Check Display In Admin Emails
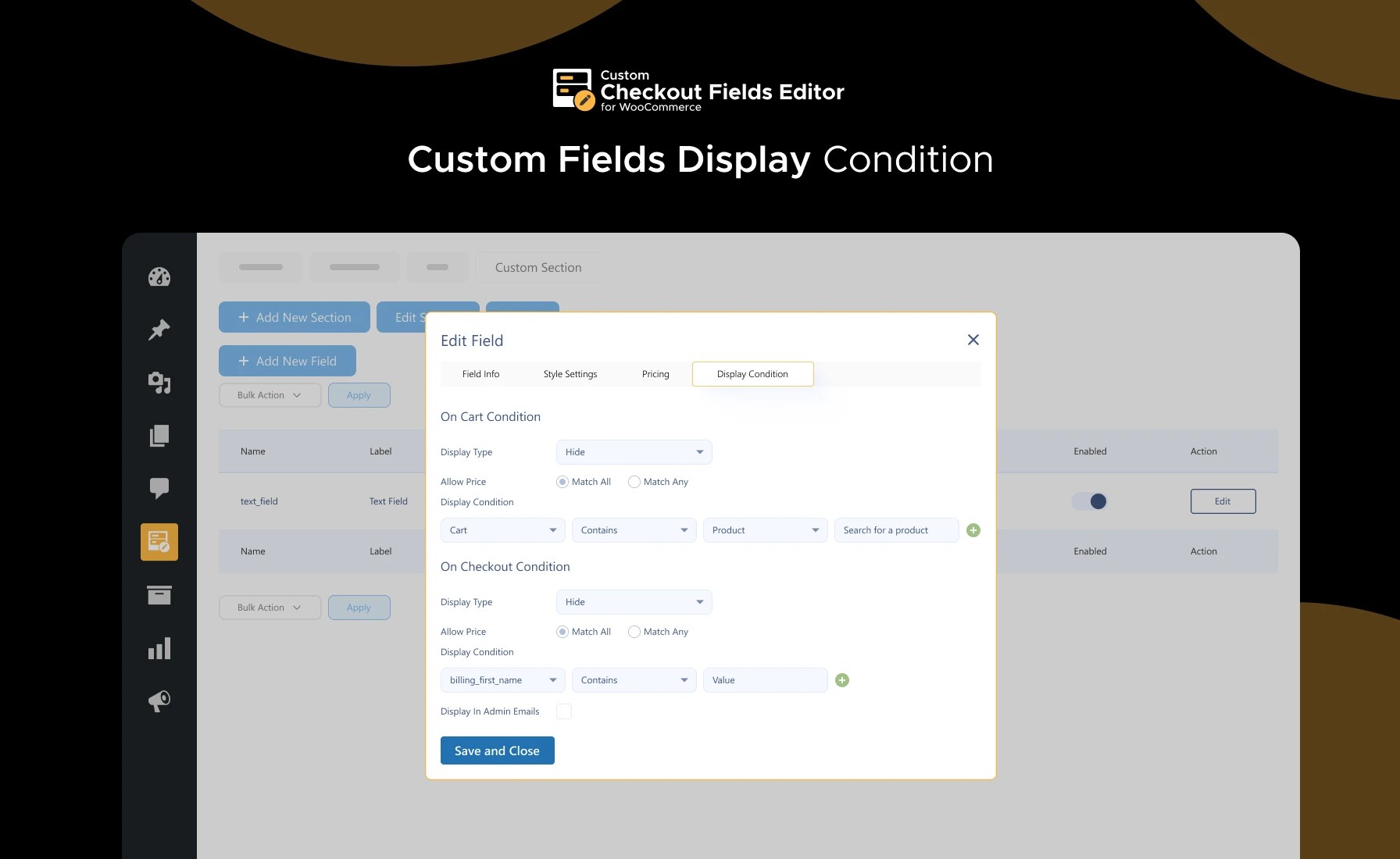This screenshot has height=859, width=1400. (x=564, y=711)
